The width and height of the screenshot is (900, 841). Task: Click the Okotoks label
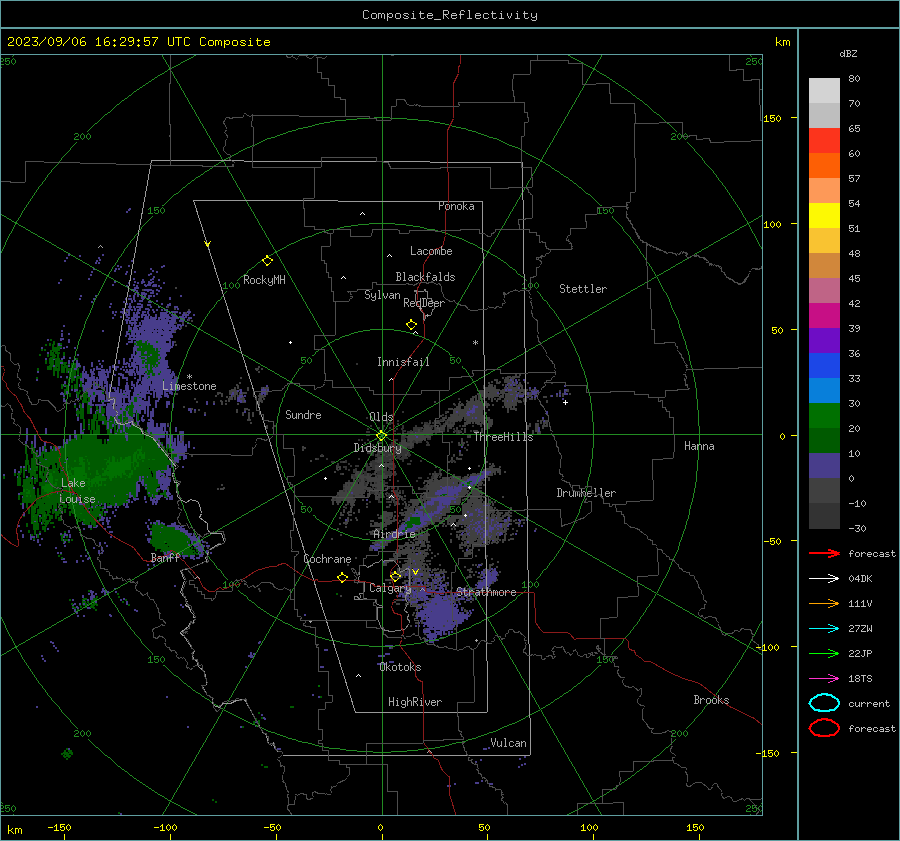coord(400,668)
